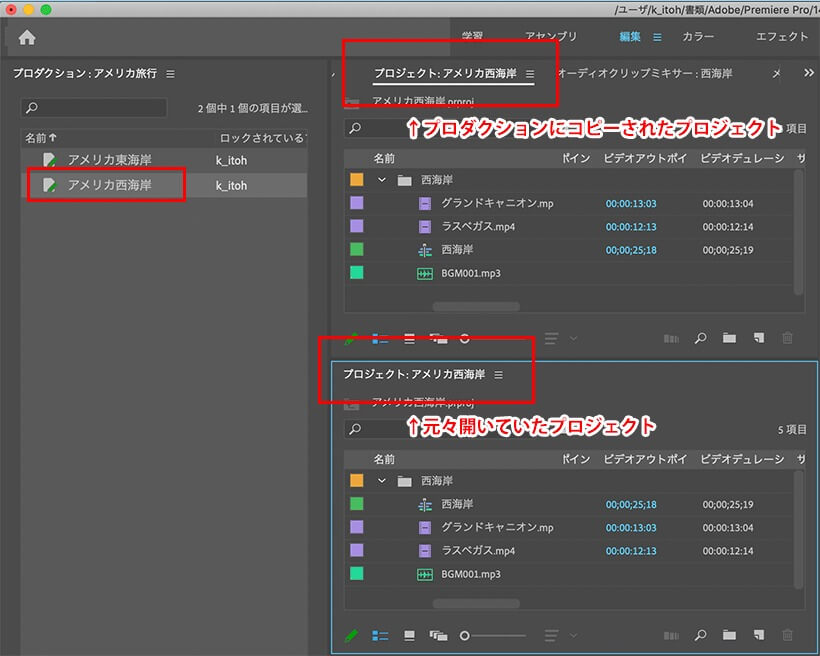Select 西海岸 sequence in upper Project panel
The height and width of the screenshot is (656, 820).
tap(457, 250)
